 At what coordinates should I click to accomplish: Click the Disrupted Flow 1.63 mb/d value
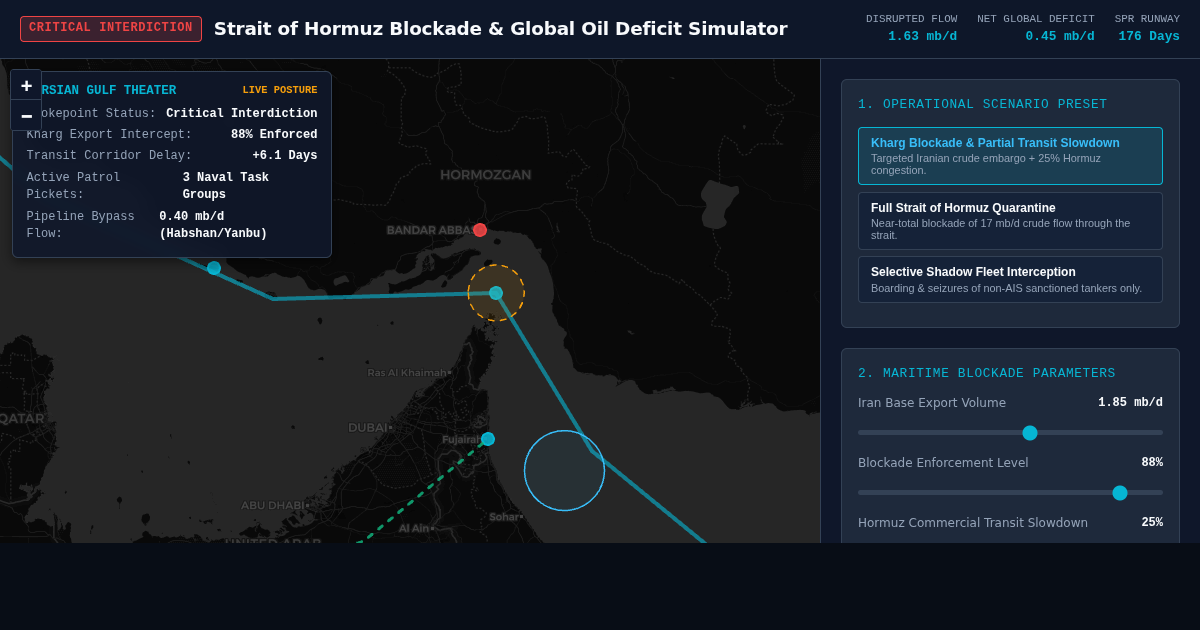click(x=922, y=36)
